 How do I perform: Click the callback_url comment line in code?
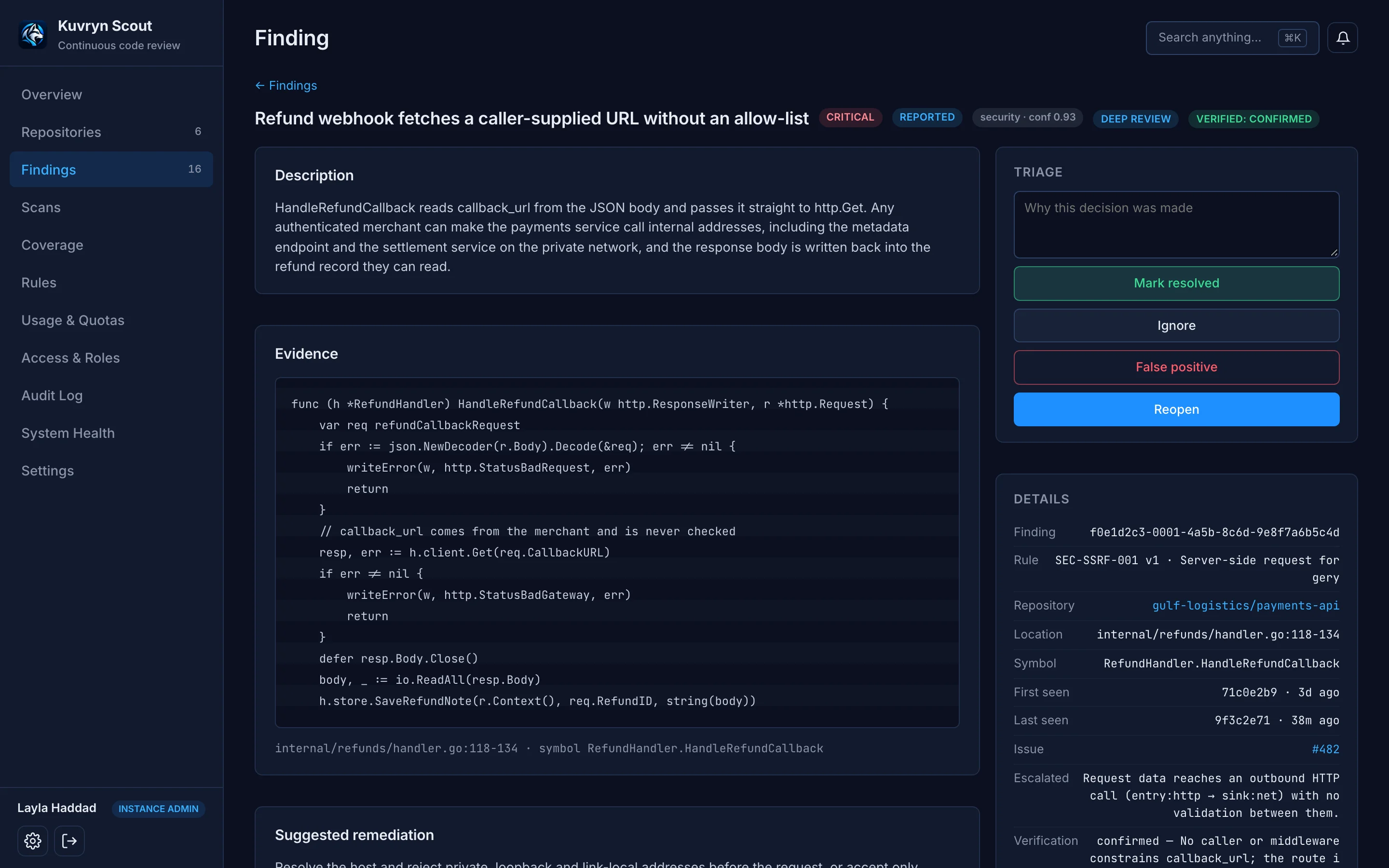[527, 531]
